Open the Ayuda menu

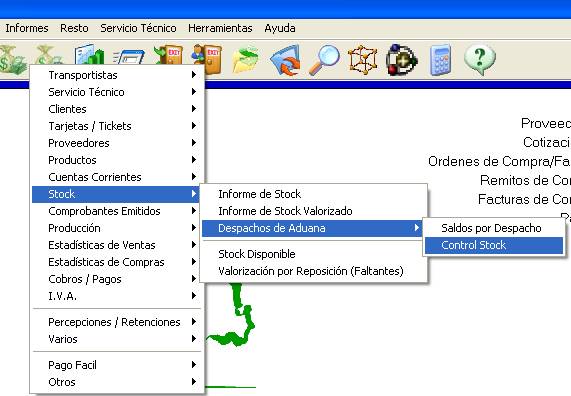(x=280, y=28)
